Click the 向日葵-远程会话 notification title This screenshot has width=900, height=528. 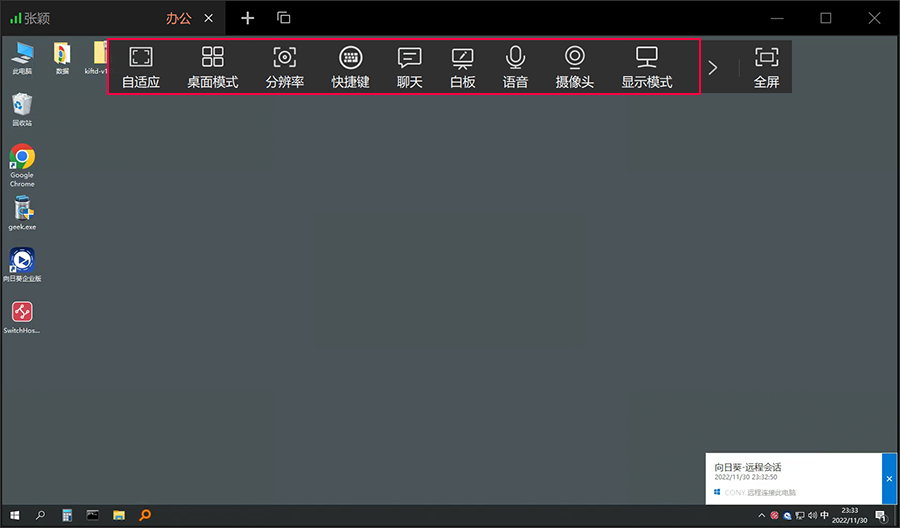(x=747, y=467)
